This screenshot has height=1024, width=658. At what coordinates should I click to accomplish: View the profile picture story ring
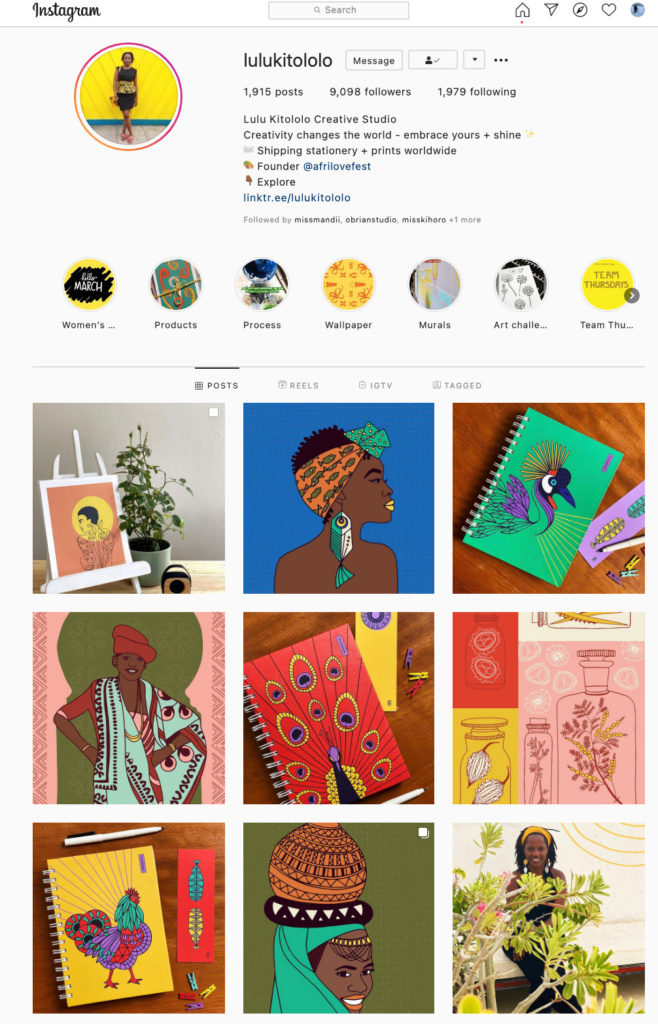coord(128,97)
